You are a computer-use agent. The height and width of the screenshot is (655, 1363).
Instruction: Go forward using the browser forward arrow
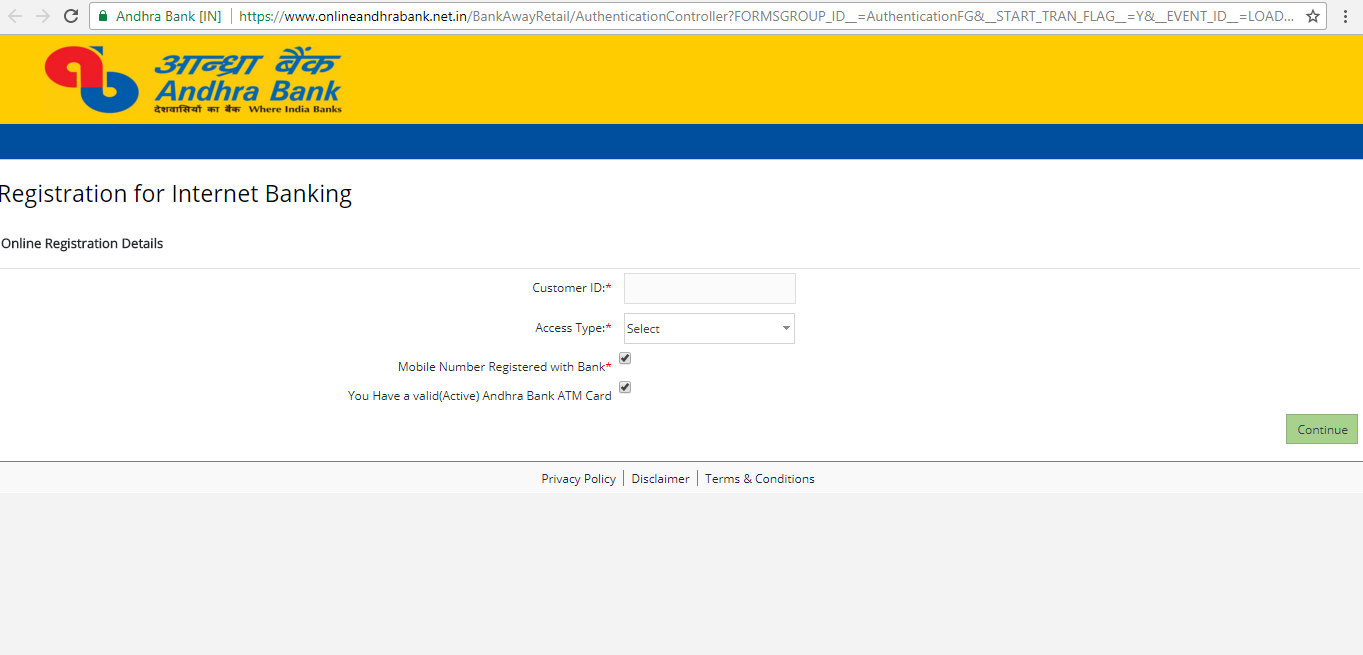click(43, 16)
